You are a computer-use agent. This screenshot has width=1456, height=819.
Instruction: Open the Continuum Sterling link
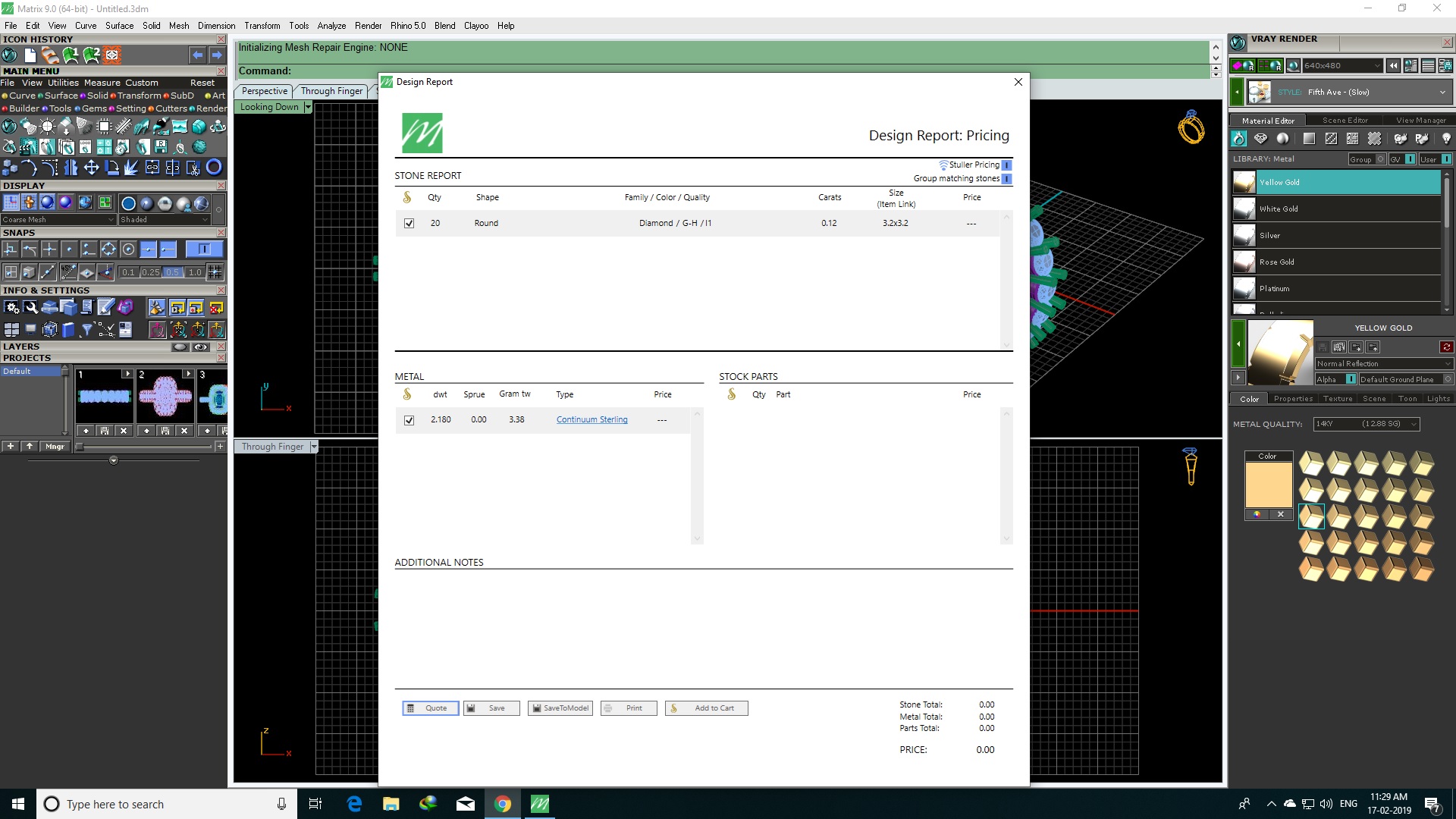pyautogui.click(x=591, y=420)
